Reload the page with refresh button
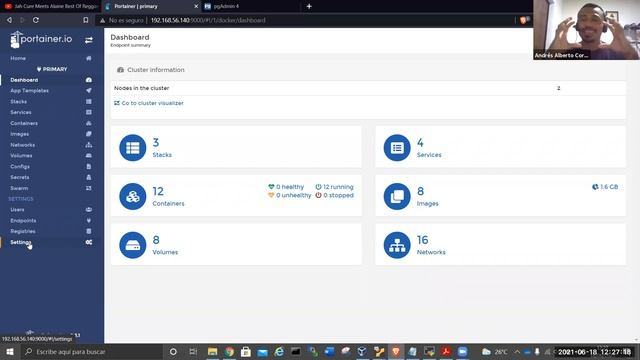Image resolution: width=640 pixels, height=360 pixels. [x=36, y=20]
